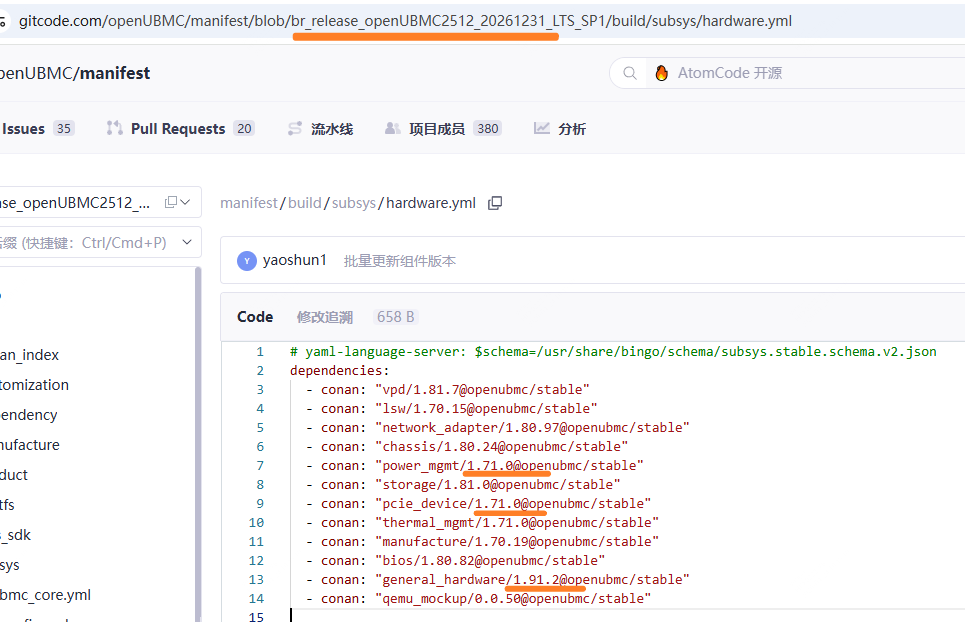Copy the hardware.yml file path

[495, 203]
